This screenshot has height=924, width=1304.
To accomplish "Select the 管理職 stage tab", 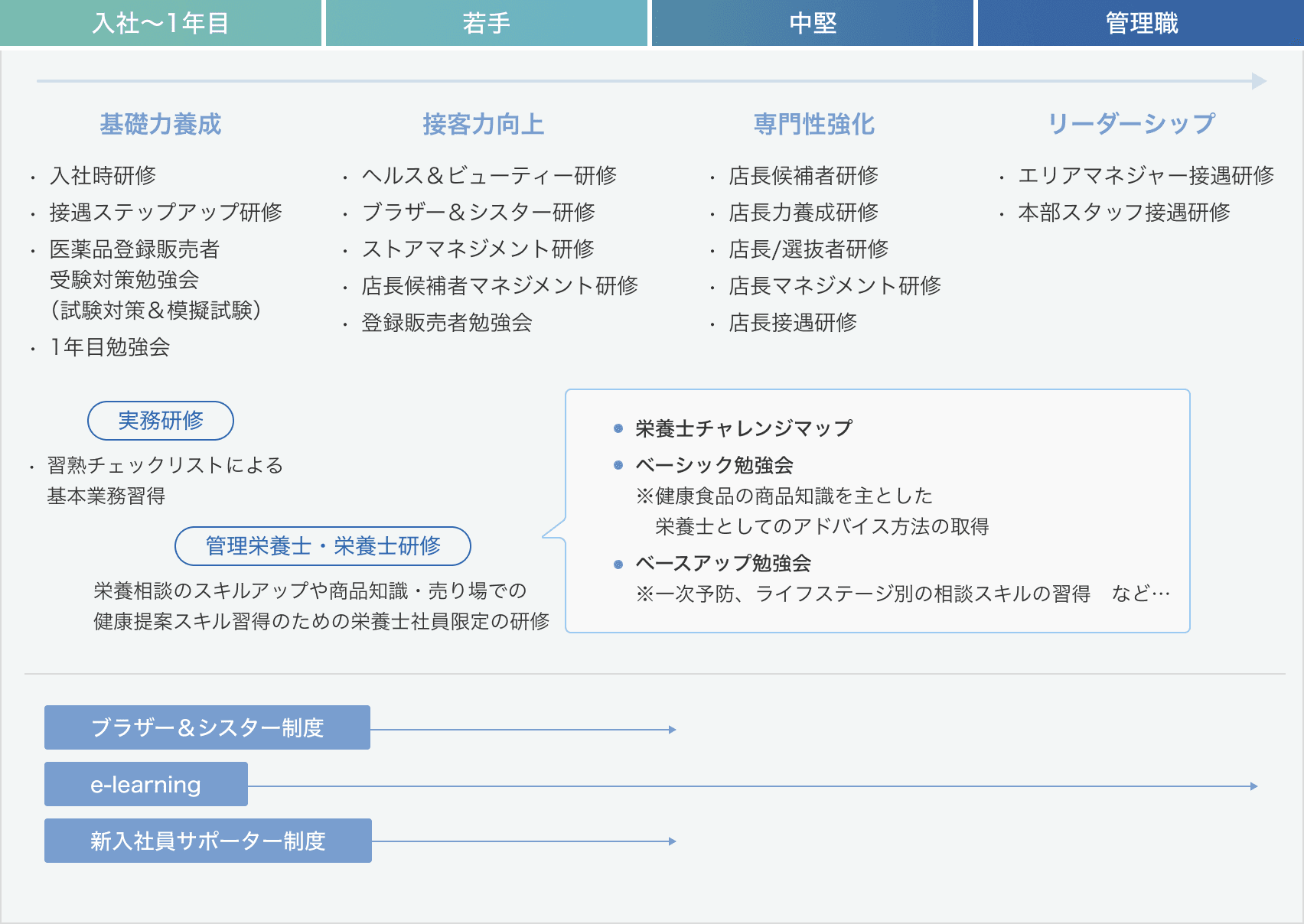I will pyautogui.click(x=1141, y=24).
